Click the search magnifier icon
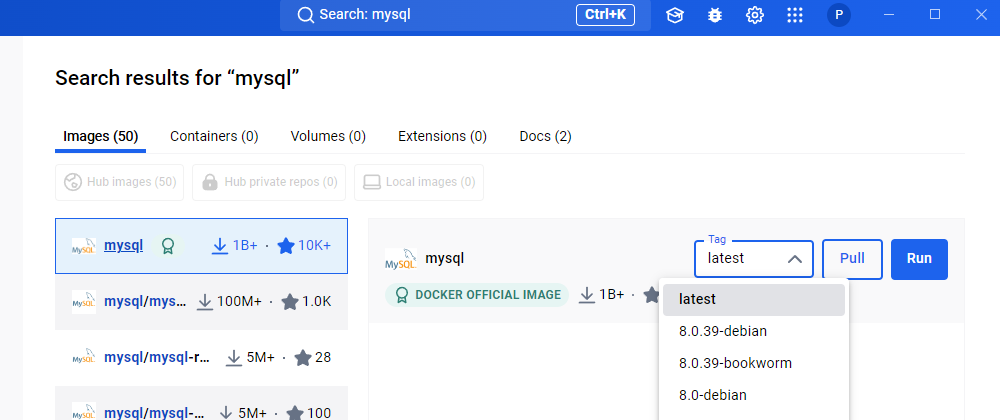 pyautogui.click(x=306, y=15)
